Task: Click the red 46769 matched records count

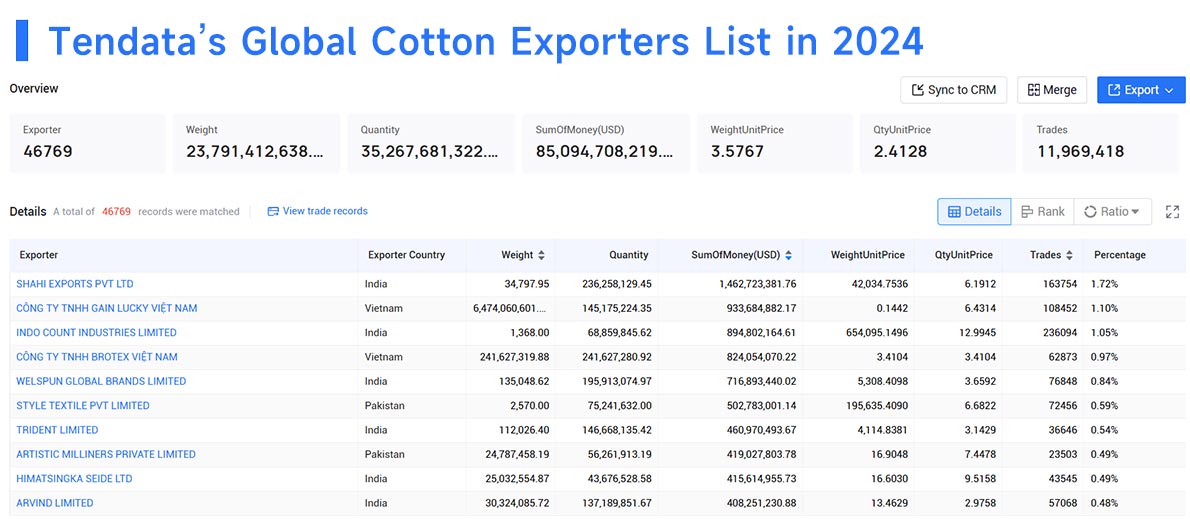Action: coord(116,212)
